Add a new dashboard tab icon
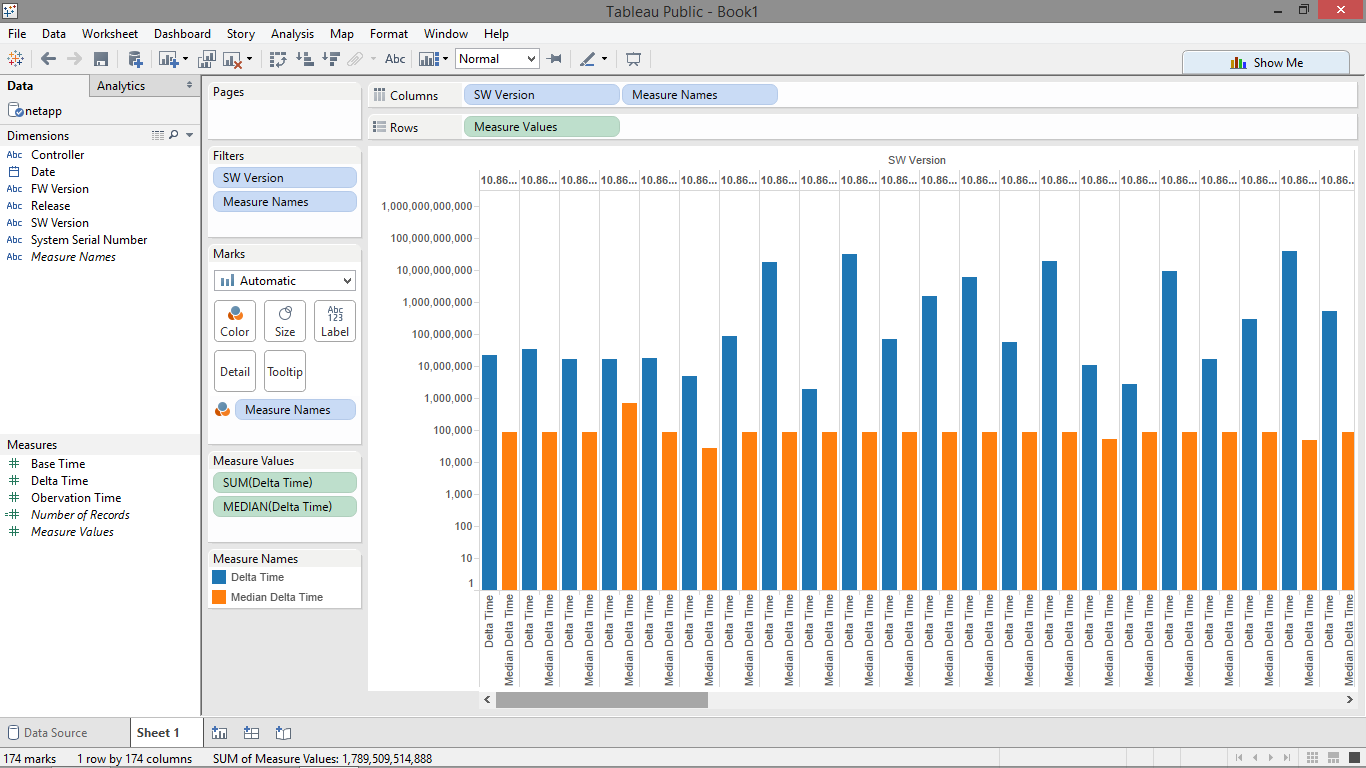 pyautogui.click(x=252, y=733)
